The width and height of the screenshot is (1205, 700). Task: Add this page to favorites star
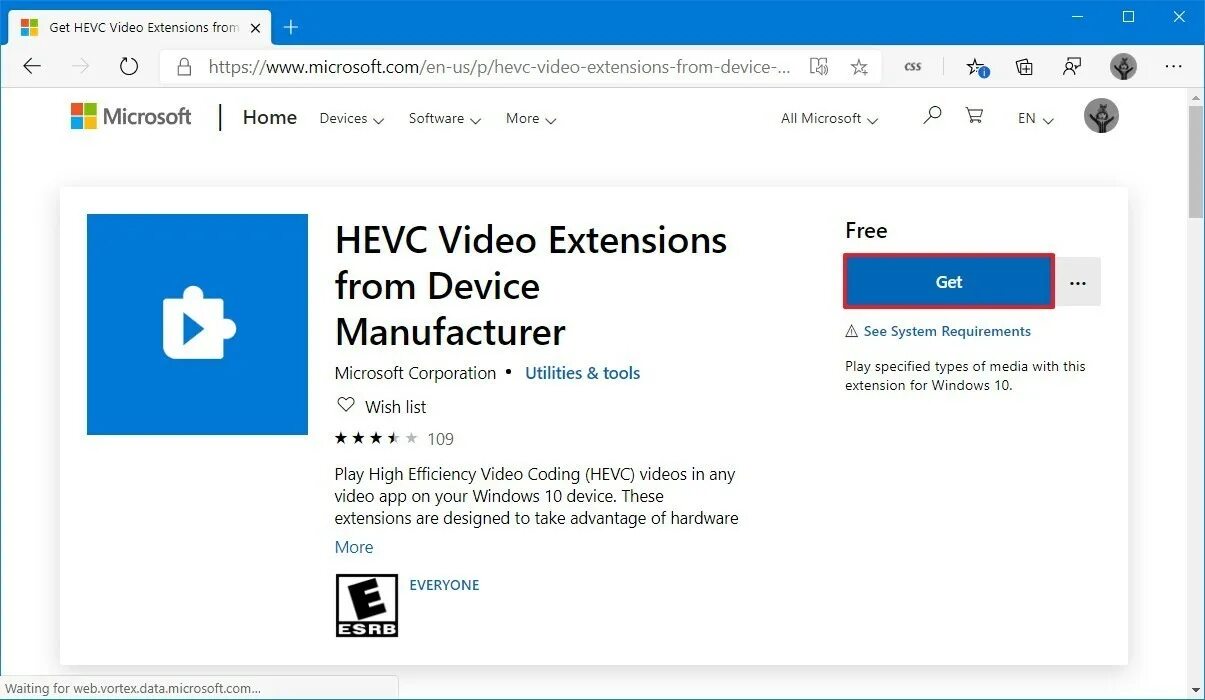point(859,67)
